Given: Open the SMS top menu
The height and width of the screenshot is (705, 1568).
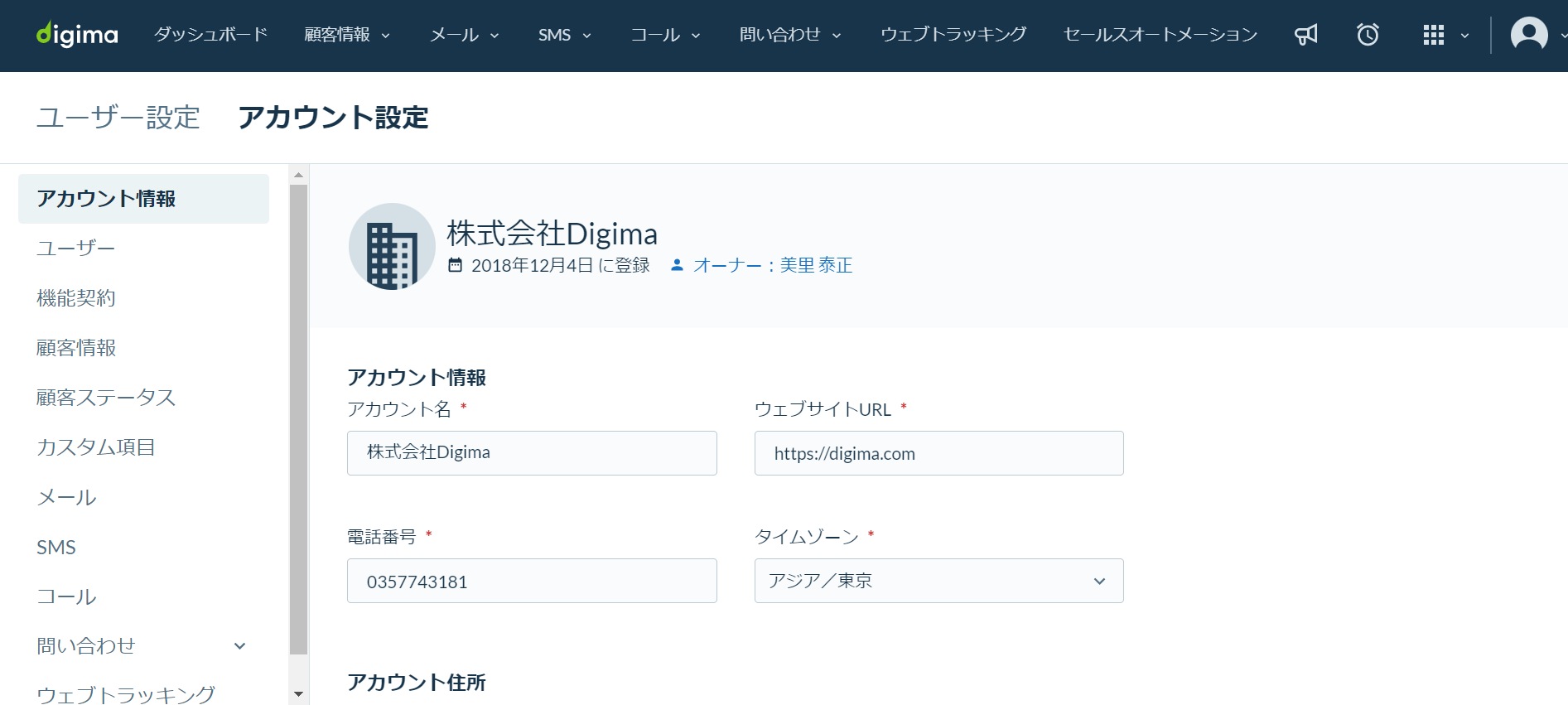Looking at the screenshot, I should [564, 35].
